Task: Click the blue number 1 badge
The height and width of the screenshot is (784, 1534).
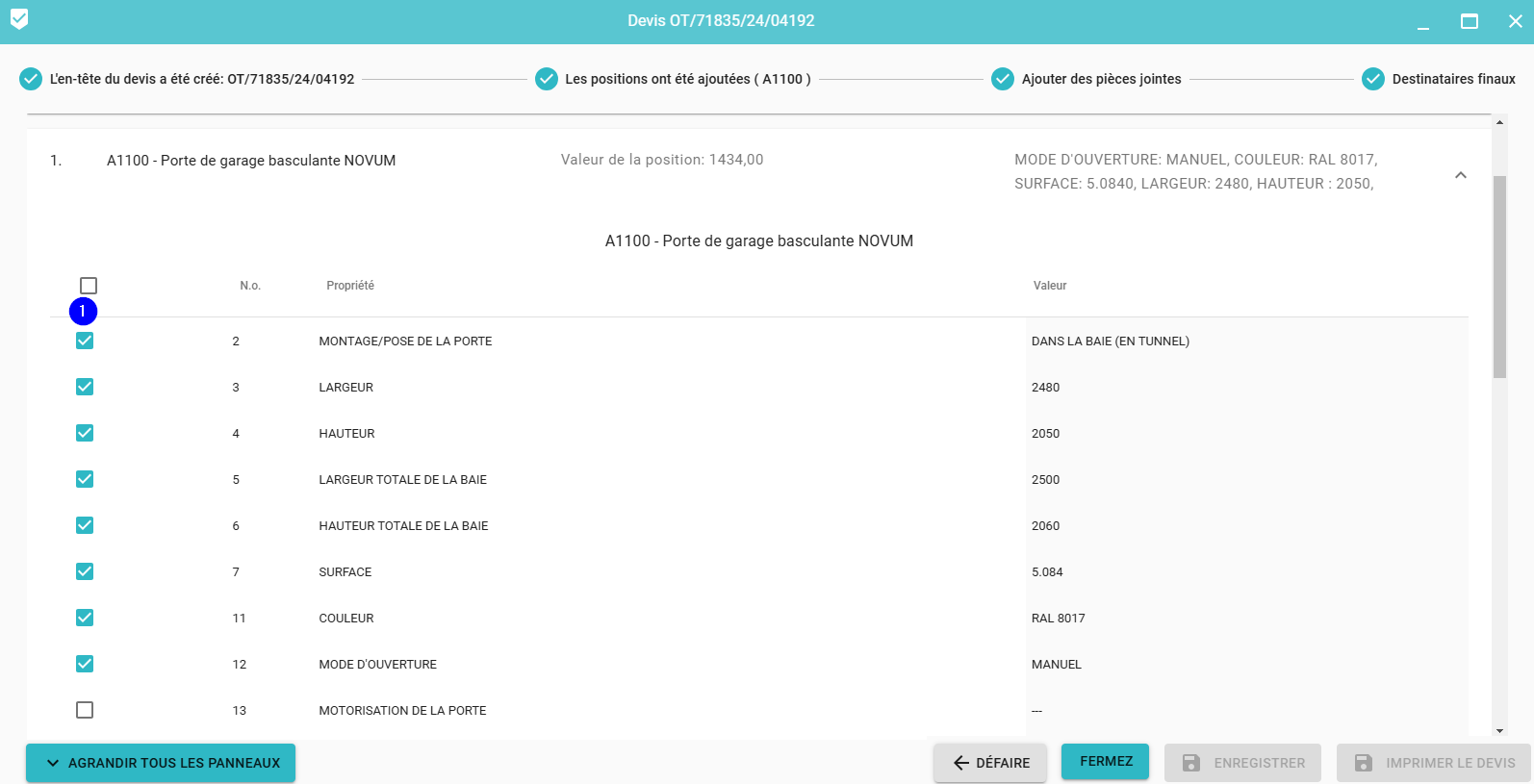Action: [x=83, y=312]
